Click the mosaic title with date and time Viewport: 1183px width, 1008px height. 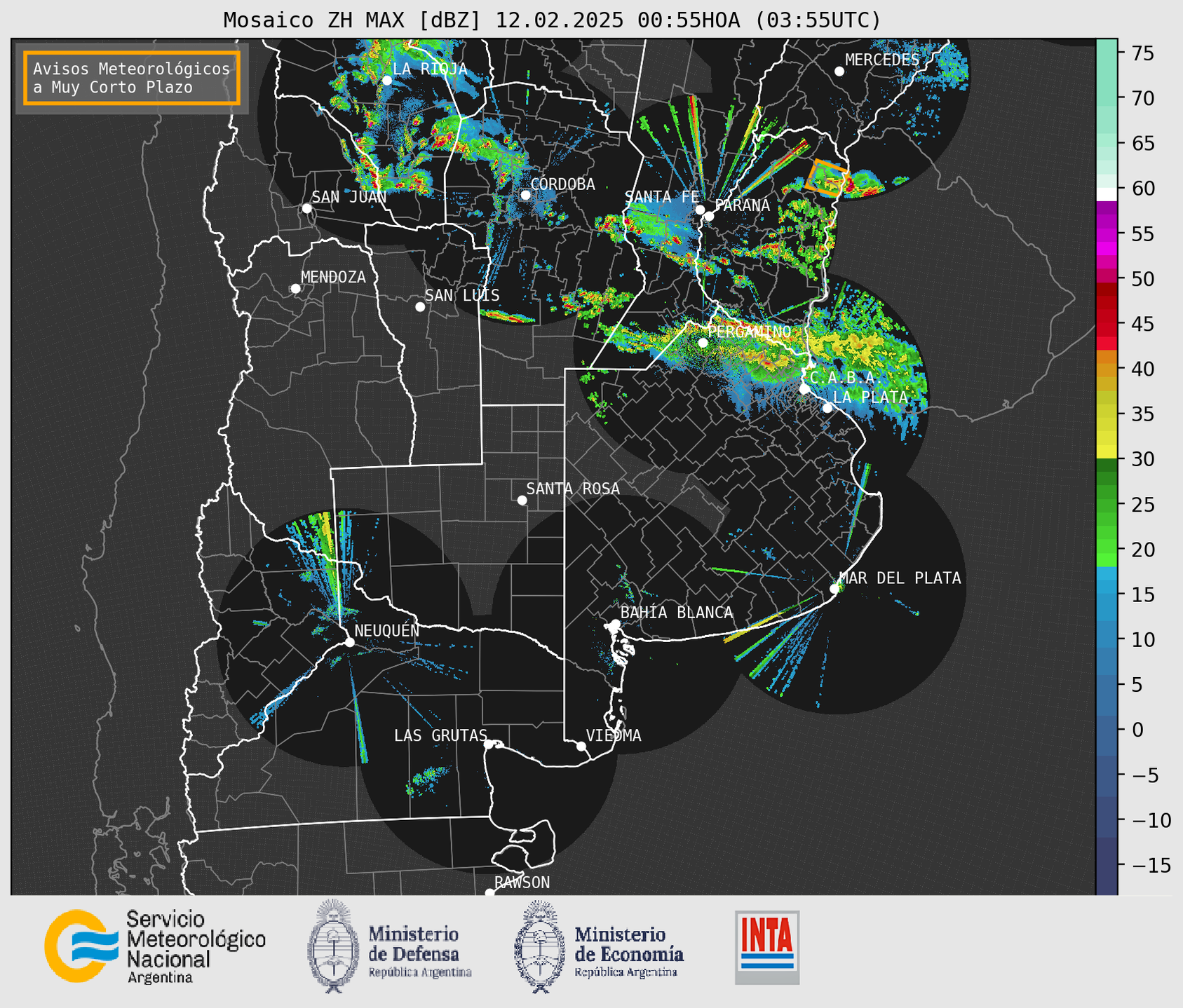point(552,20)
